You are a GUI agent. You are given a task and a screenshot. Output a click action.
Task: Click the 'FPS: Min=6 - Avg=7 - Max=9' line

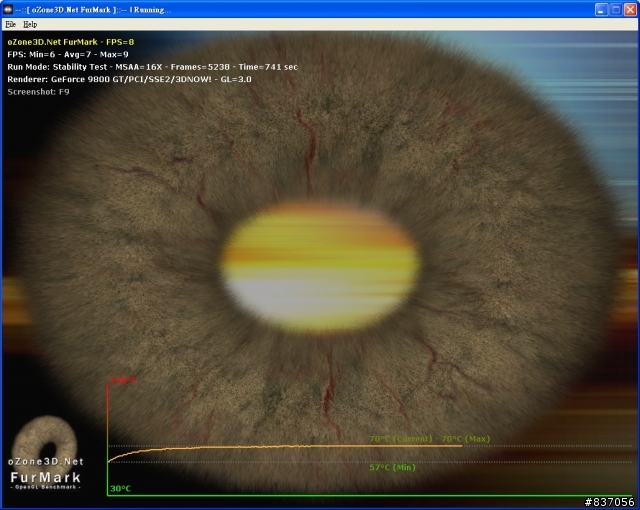[x=68, y=54]
